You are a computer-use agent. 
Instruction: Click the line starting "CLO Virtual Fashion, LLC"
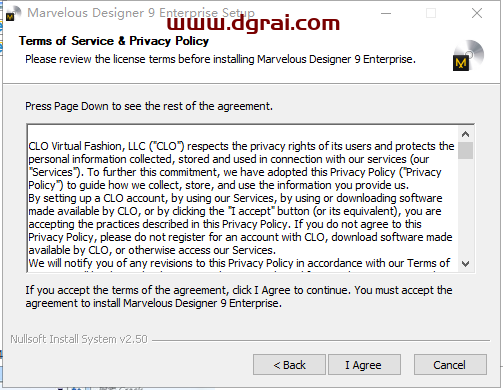(x=241, y=146)
